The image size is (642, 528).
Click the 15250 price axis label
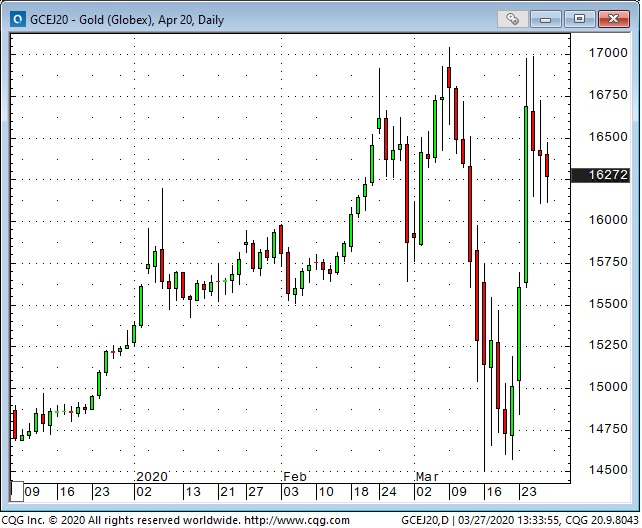coord(608,345)
